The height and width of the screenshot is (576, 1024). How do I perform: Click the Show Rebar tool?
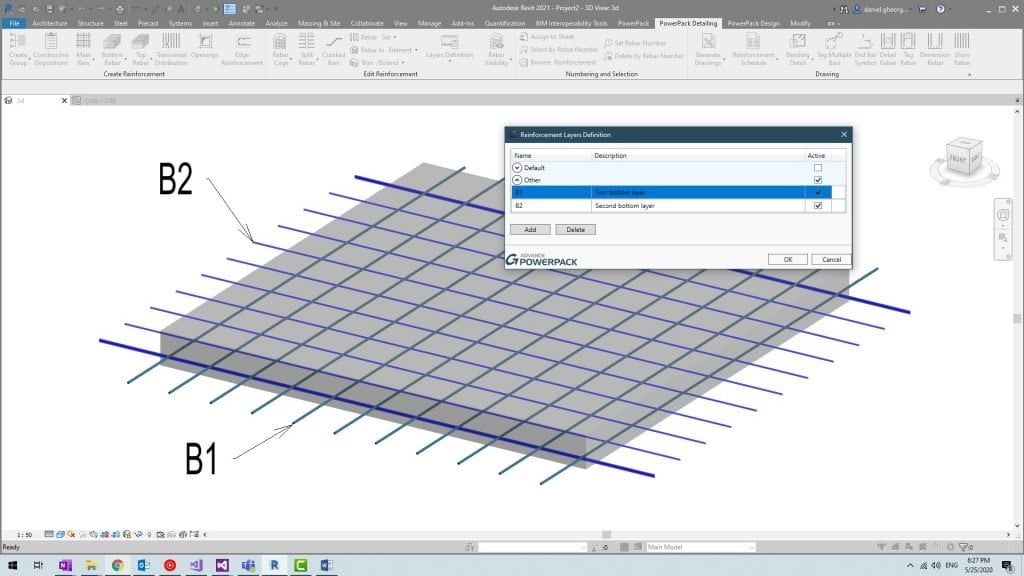[x=961, y=50]
